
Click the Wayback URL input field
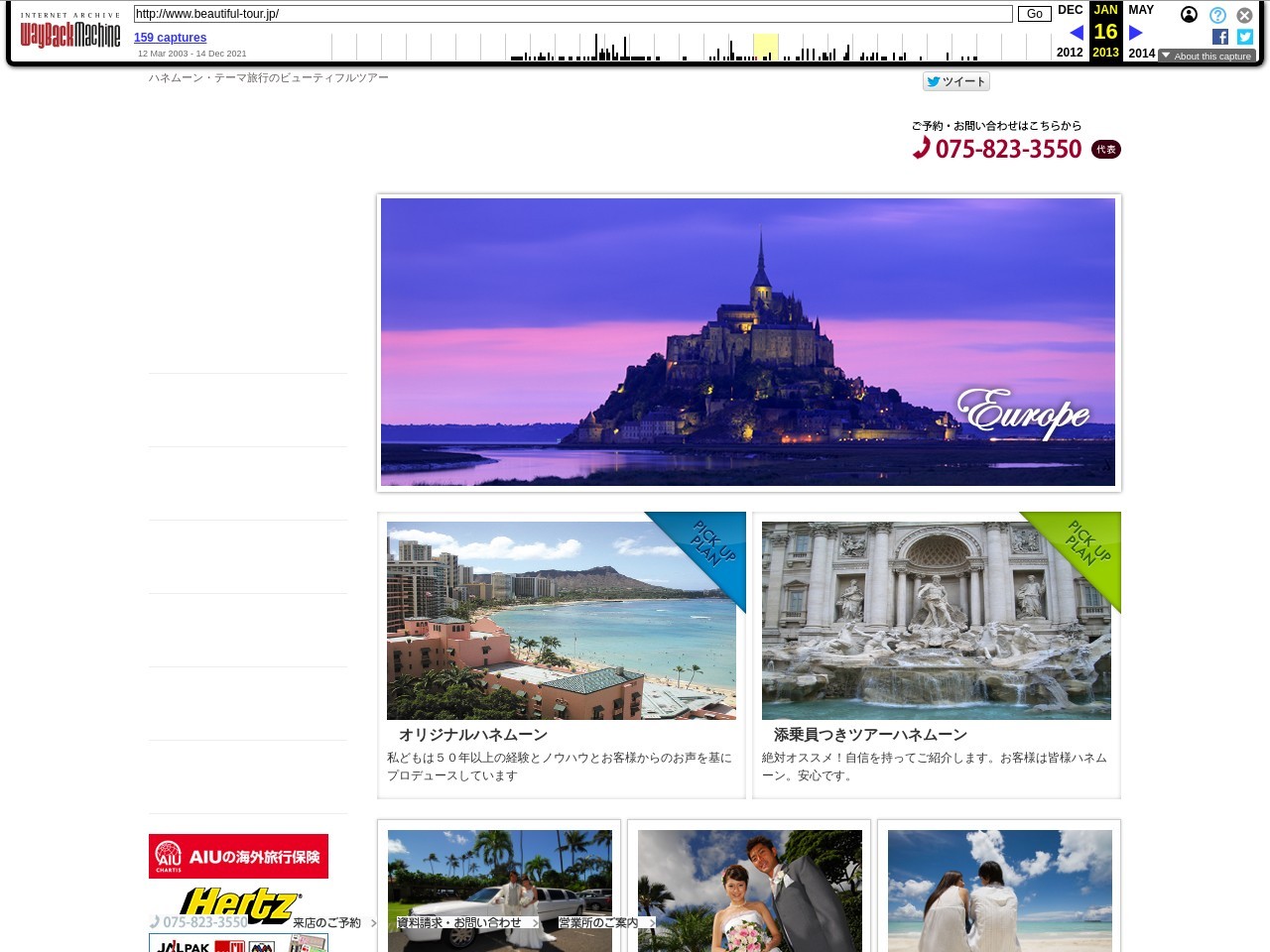coord(572,14)
